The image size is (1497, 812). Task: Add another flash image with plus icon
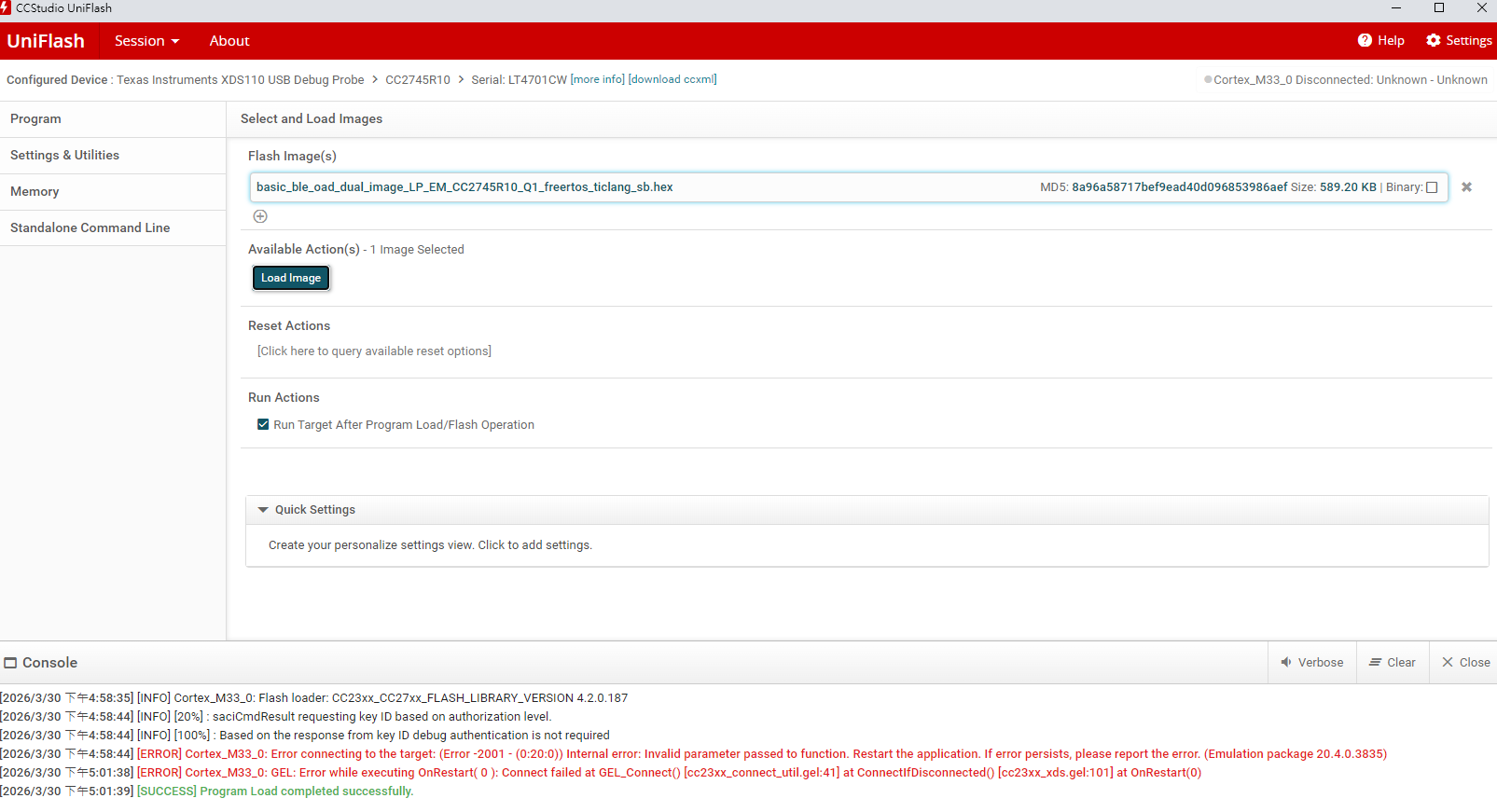pos(260,216)
